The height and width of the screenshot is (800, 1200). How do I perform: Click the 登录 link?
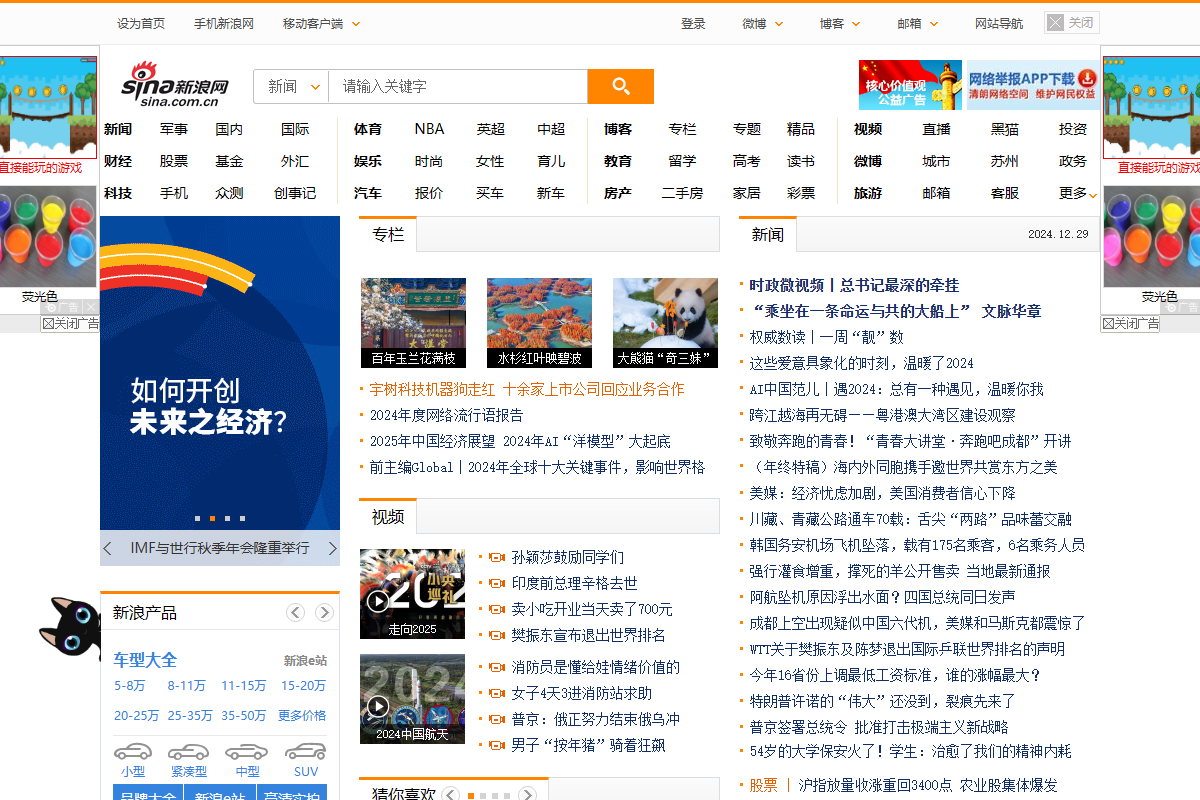pos(693,23)
